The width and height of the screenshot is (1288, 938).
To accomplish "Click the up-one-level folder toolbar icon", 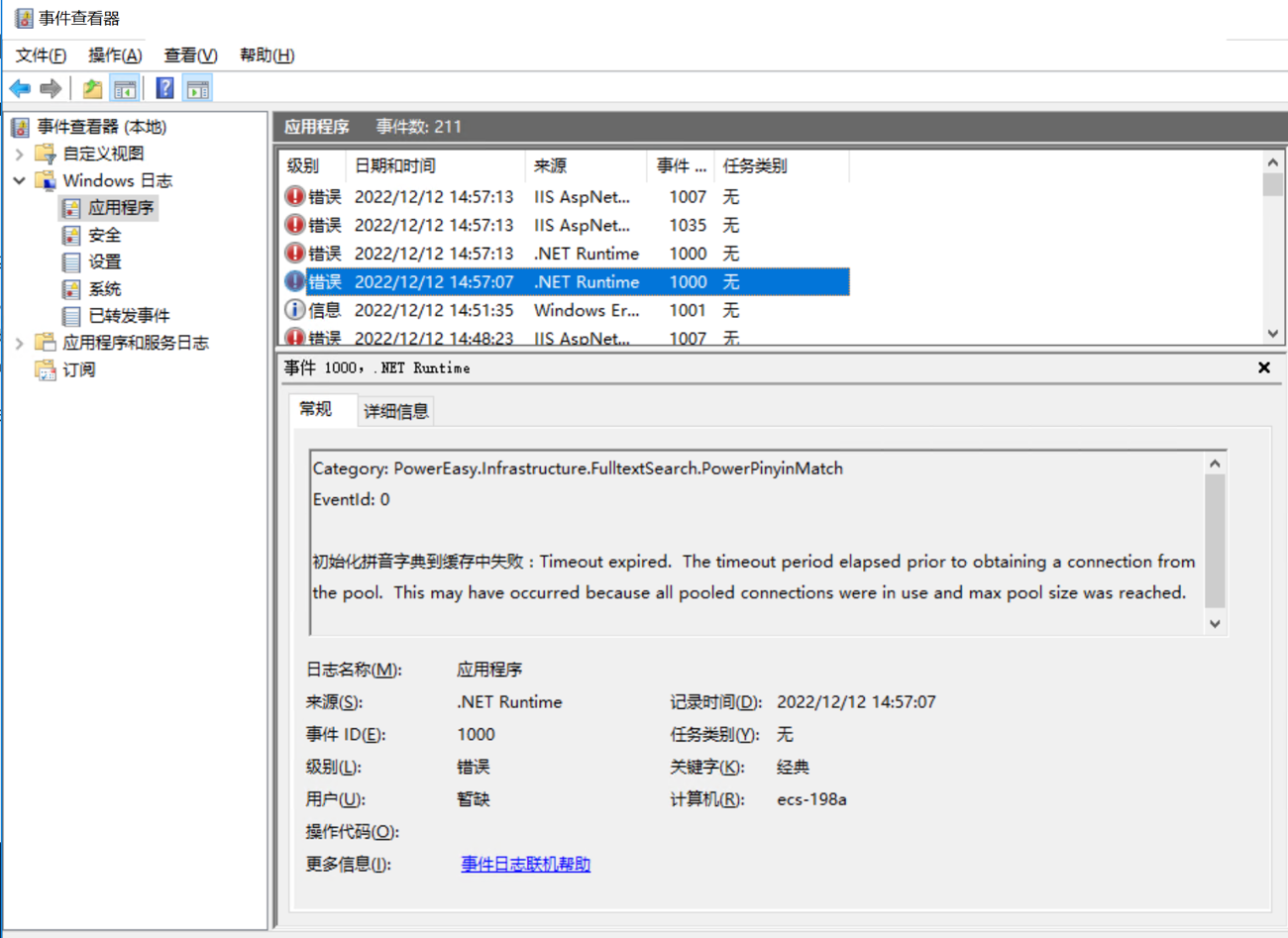I will 92,89.
